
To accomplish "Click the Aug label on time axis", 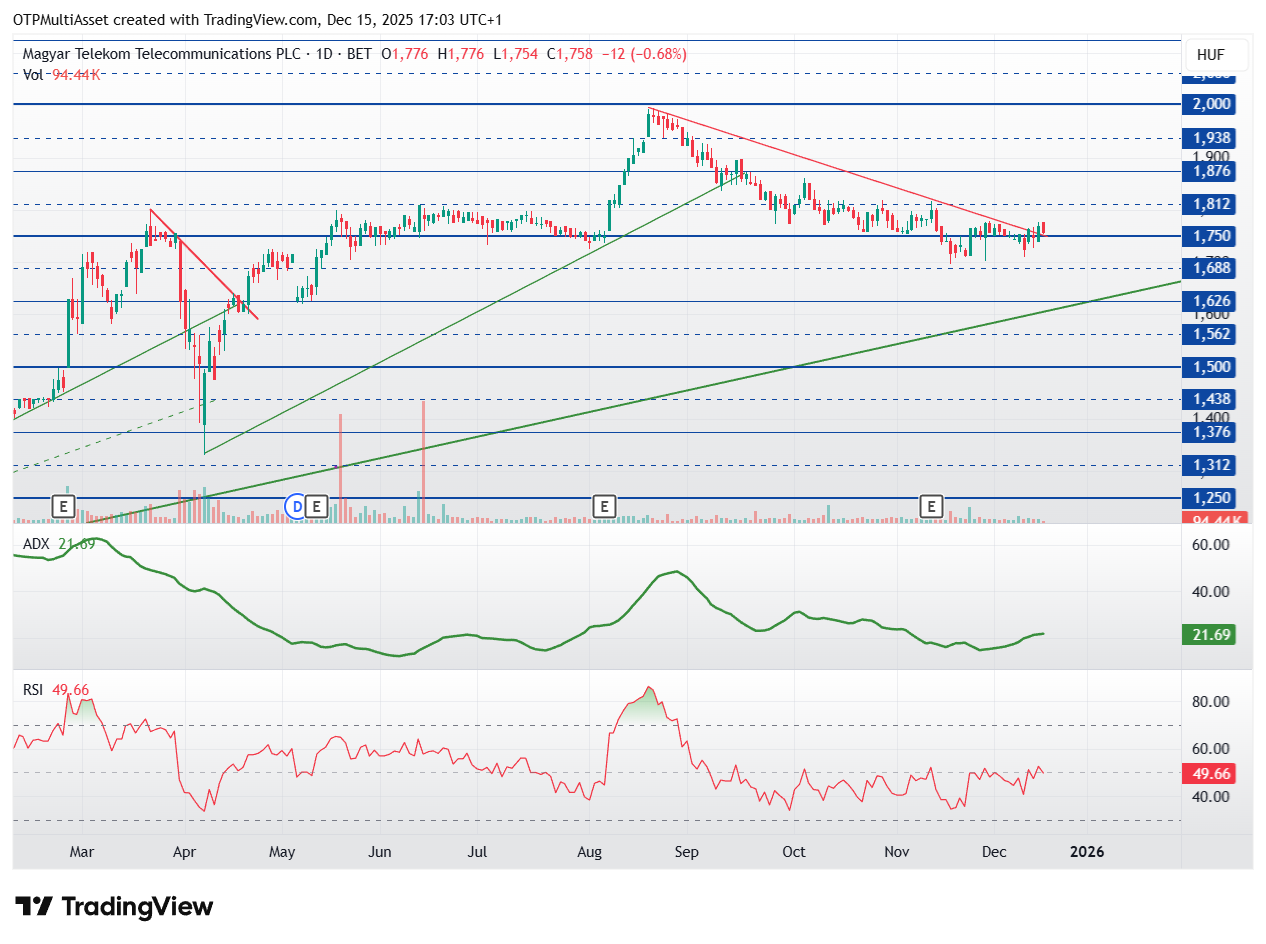I will pos(589,852).
